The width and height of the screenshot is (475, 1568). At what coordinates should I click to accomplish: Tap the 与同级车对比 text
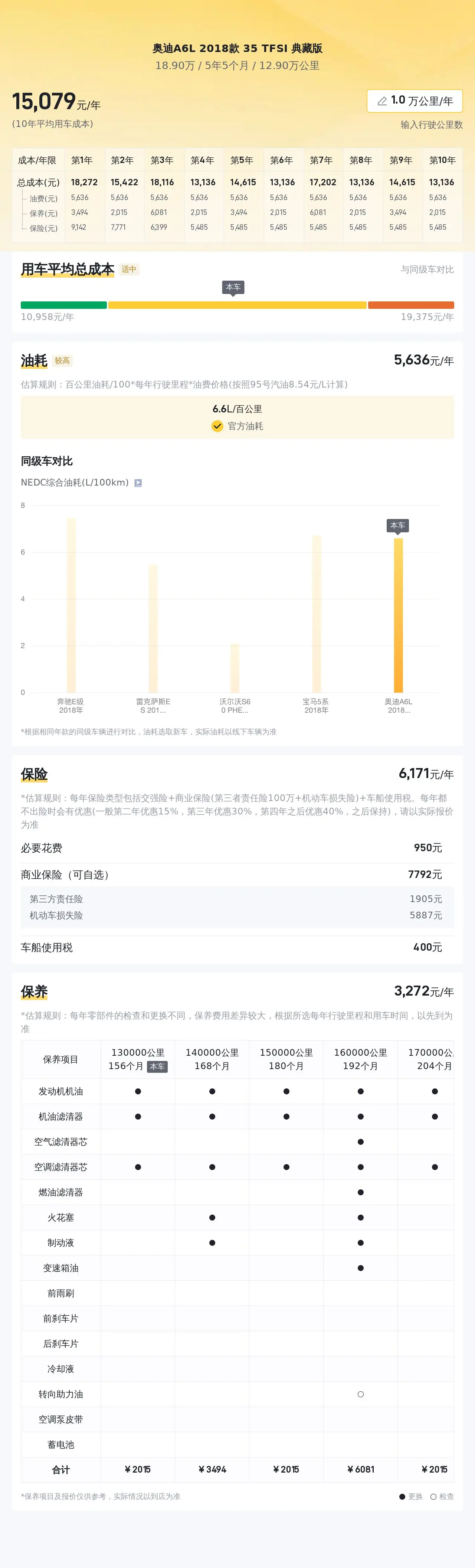click(427, 269)
